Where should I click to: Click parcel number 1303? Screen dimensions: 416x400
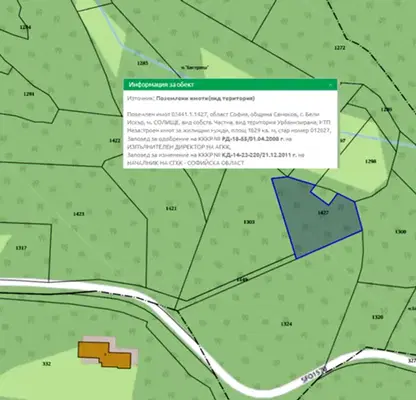pyautogui.click(x=249, y=222)
